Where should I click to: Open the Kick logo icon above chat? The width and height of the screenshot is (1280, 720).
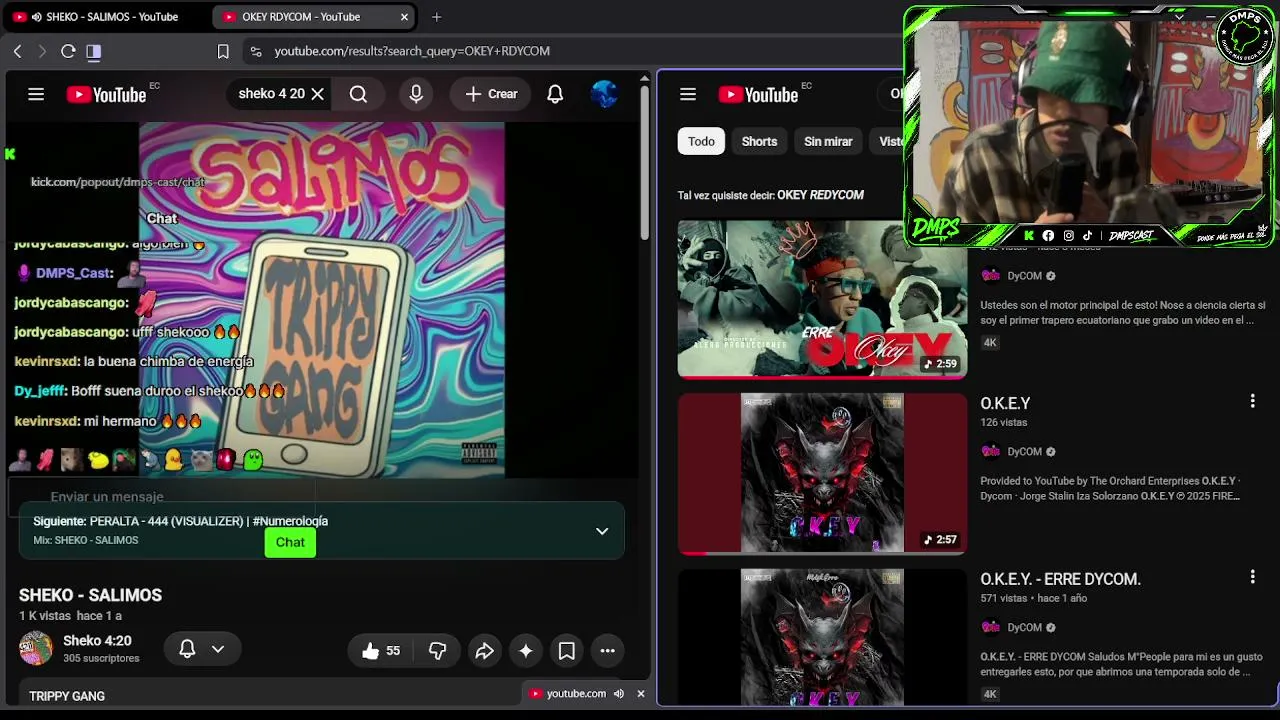pyautogui.click(x=10, y=154)
